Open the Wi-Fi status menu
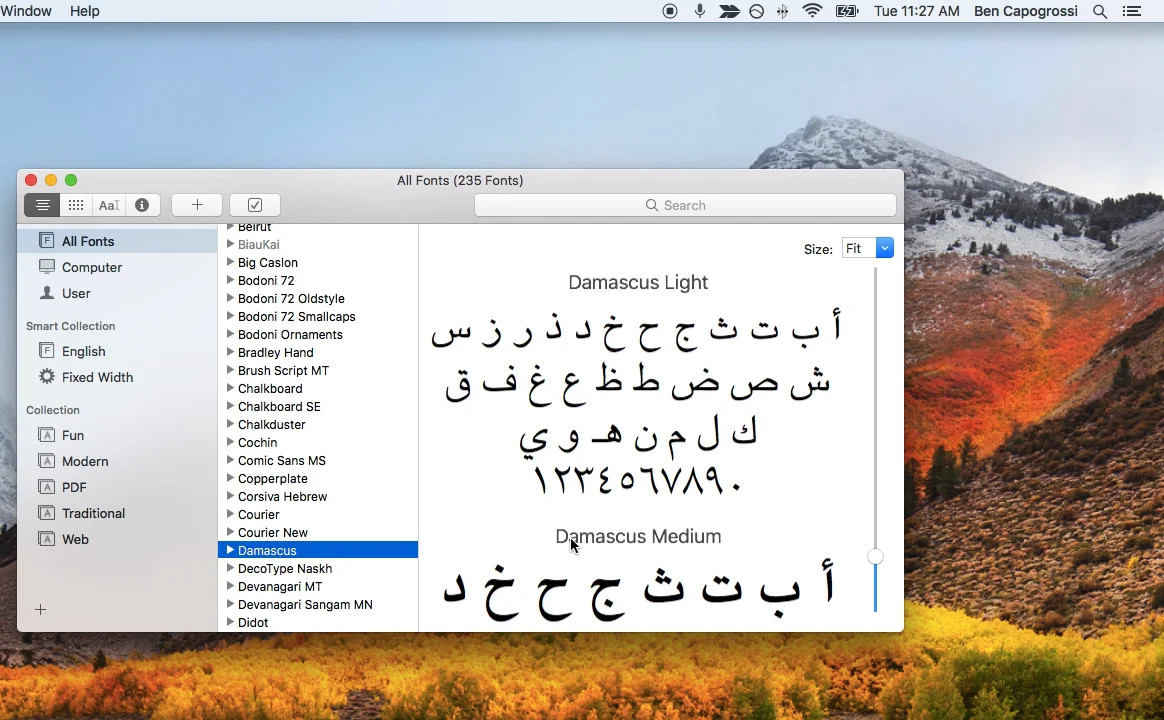This screenshot has width=1164, height=720. pos(812,11)
